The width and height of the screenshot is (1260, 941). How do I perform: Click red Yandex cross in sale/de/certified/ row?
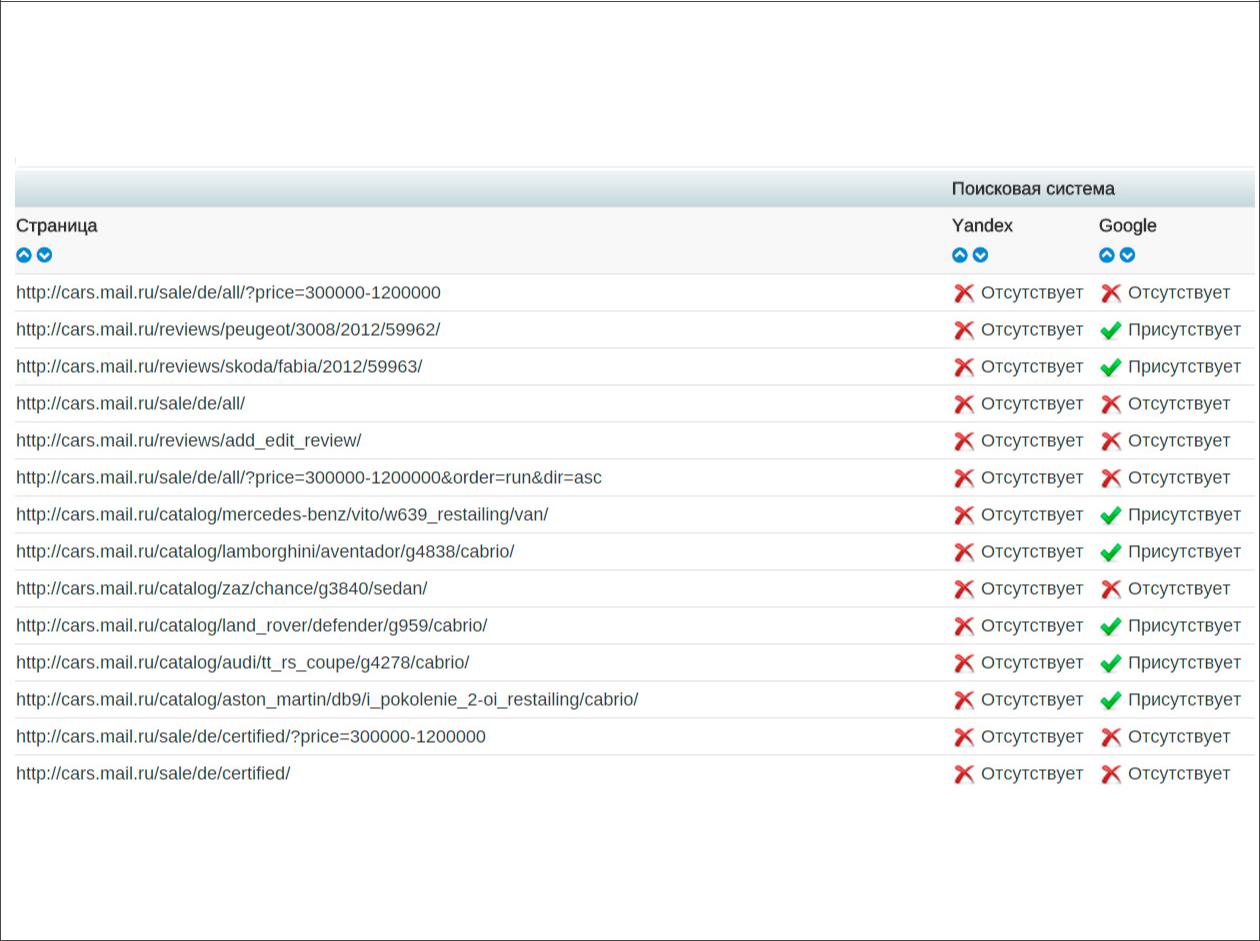pyautogui.click(x=964, y=774)
